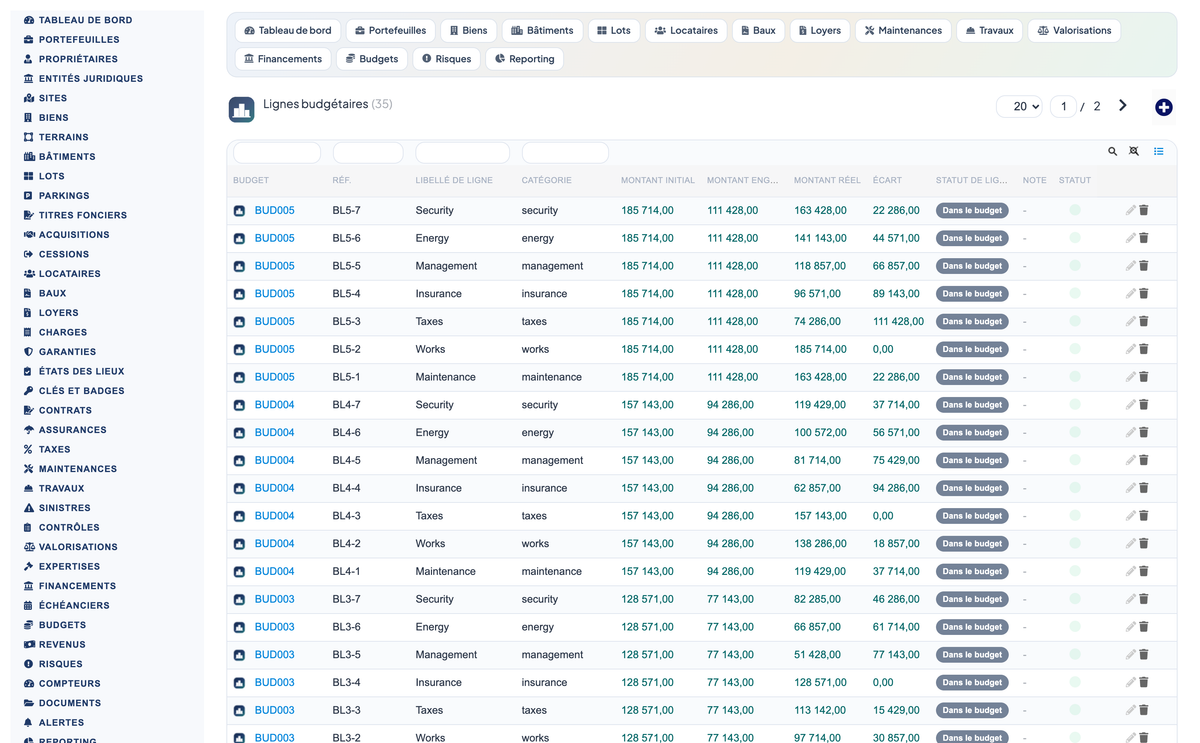1200x743 pixels.
Task: Clear filters with crossed-out magnifier icon
Action: (1134, 152)
